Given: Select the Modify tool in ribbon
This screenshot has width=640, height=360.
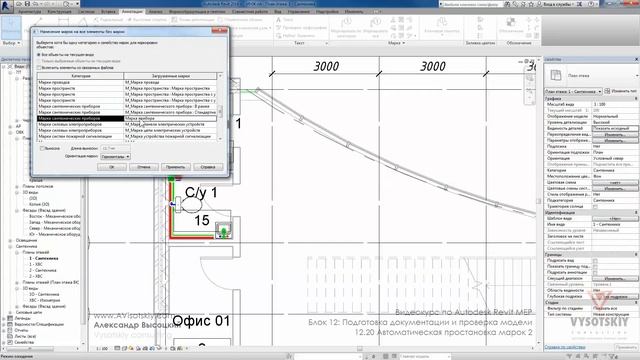Looking at the screenshot, I should click(11, 27).
